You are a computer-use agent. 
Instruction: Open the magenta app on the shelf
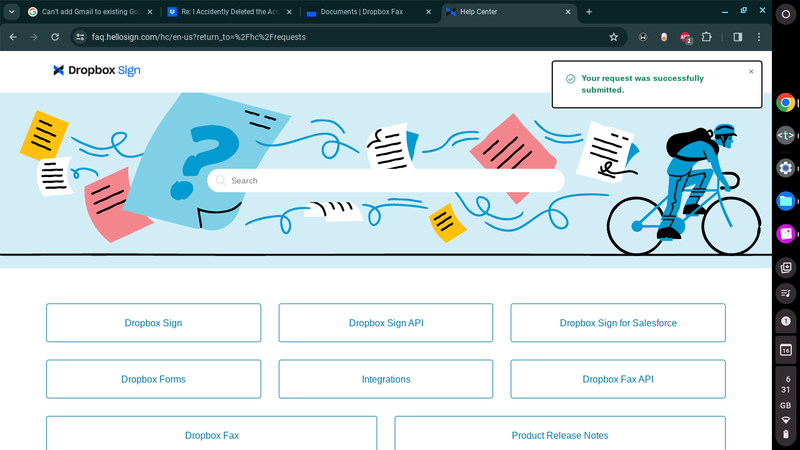click(786, 234)
